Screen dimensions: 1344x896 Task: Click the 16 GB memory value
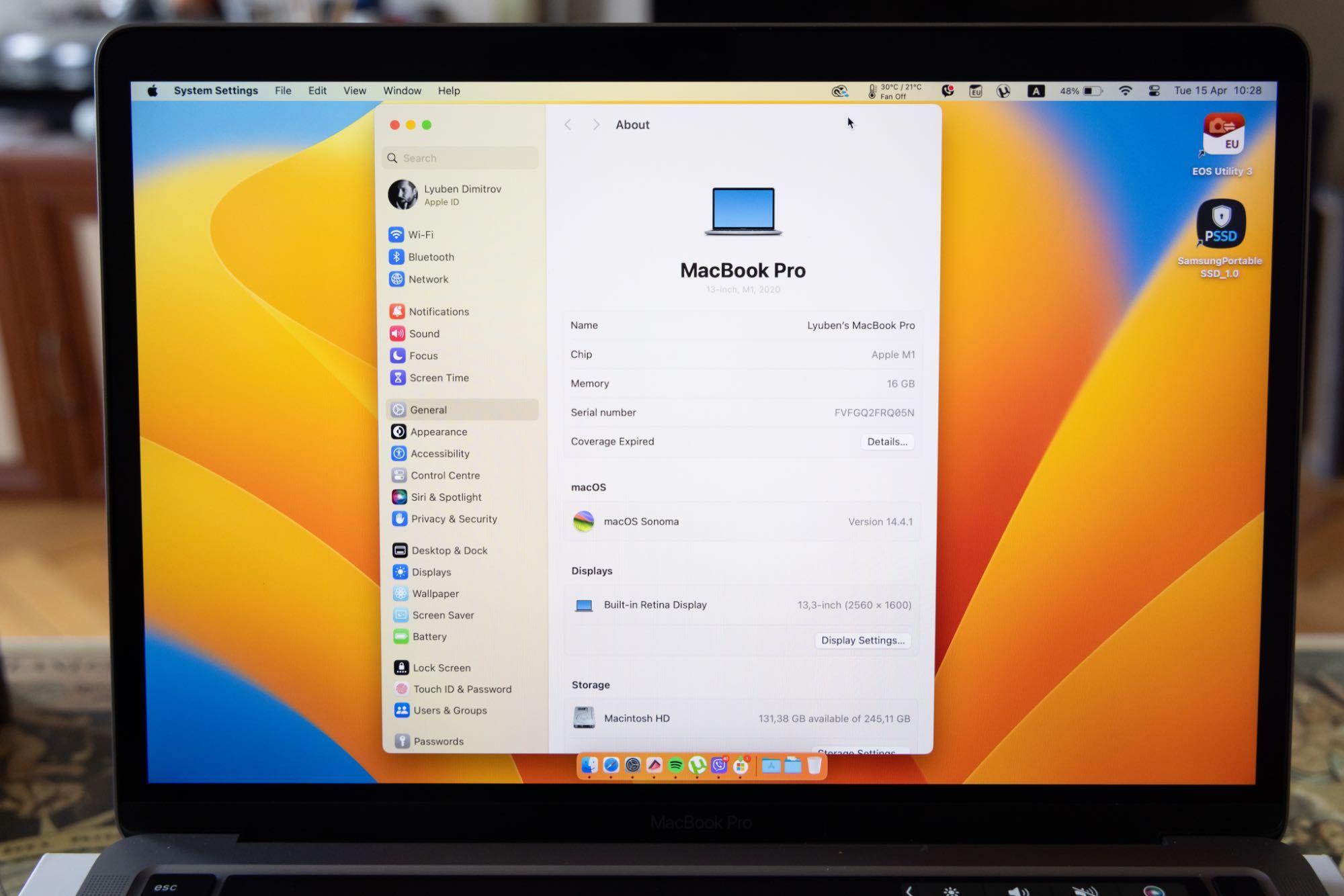pyautogui.click(x=900, y=384)
